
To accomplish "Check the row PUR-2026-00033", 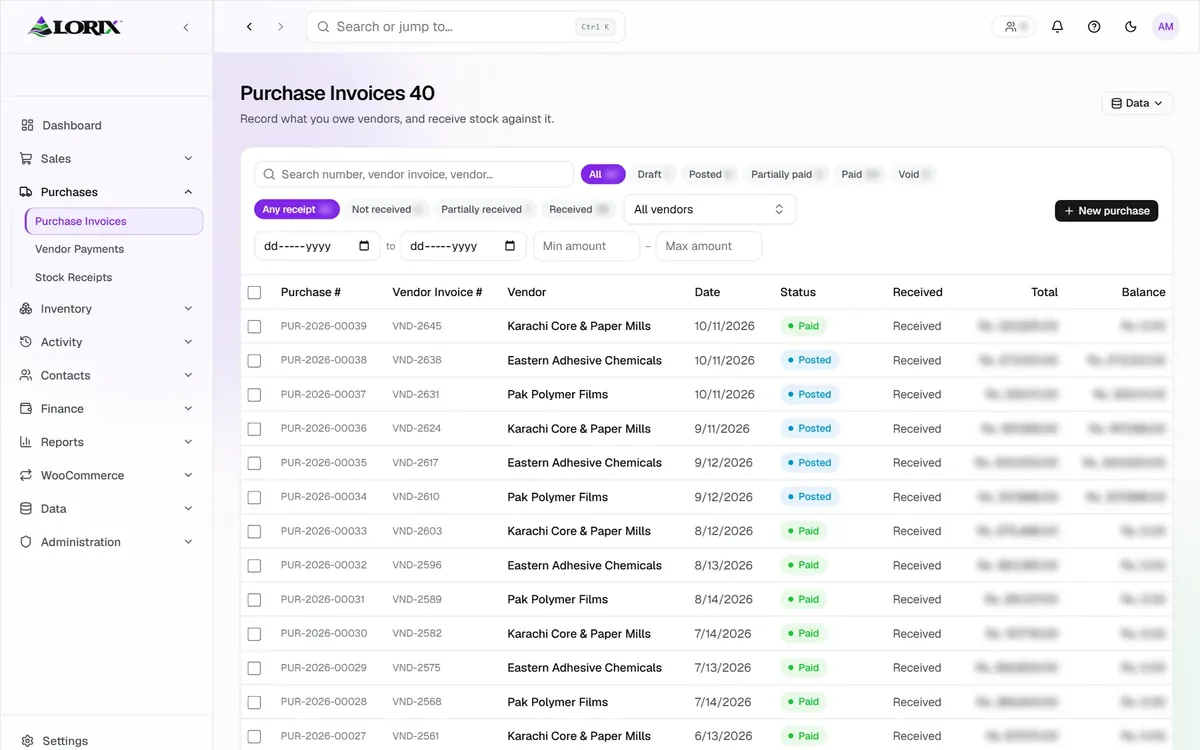I will click(254, 531).
